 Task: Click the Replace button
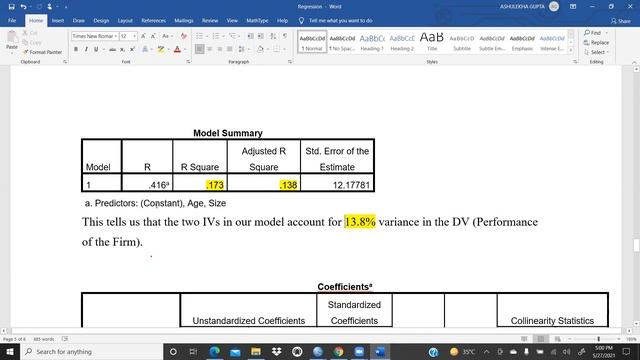point(596,42)
